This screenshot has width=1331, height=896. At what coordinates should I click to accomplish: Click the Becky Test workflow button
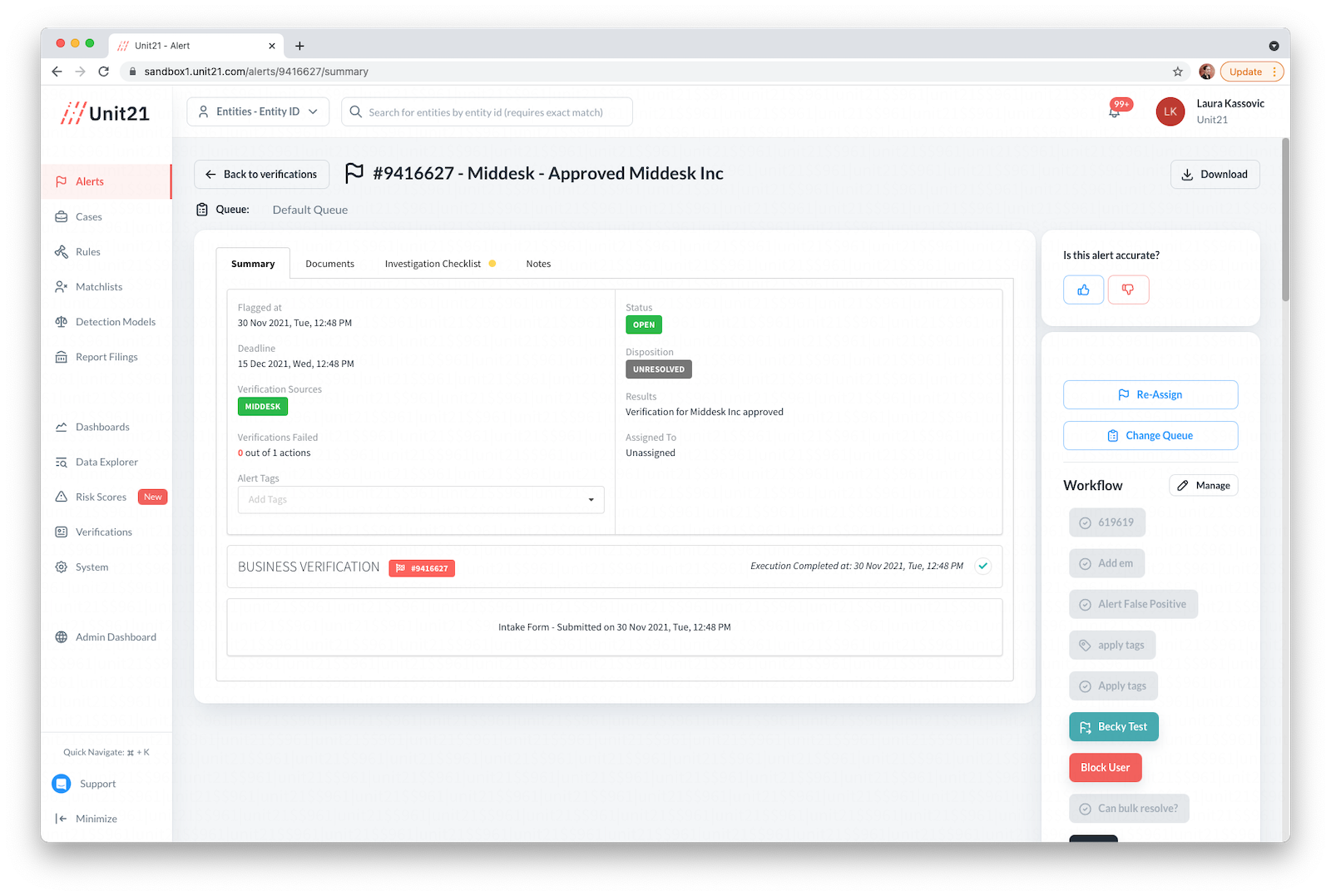pos(1113,726)
